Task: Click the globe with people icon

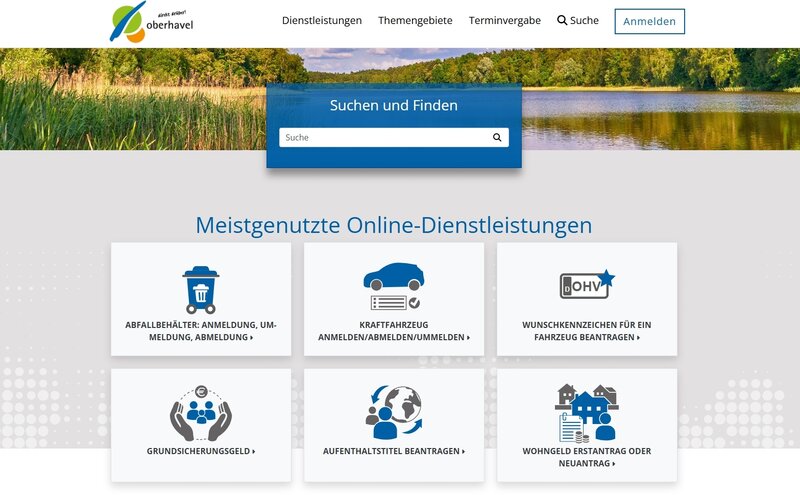Action: pyautogui.click(x=394, y=412)
